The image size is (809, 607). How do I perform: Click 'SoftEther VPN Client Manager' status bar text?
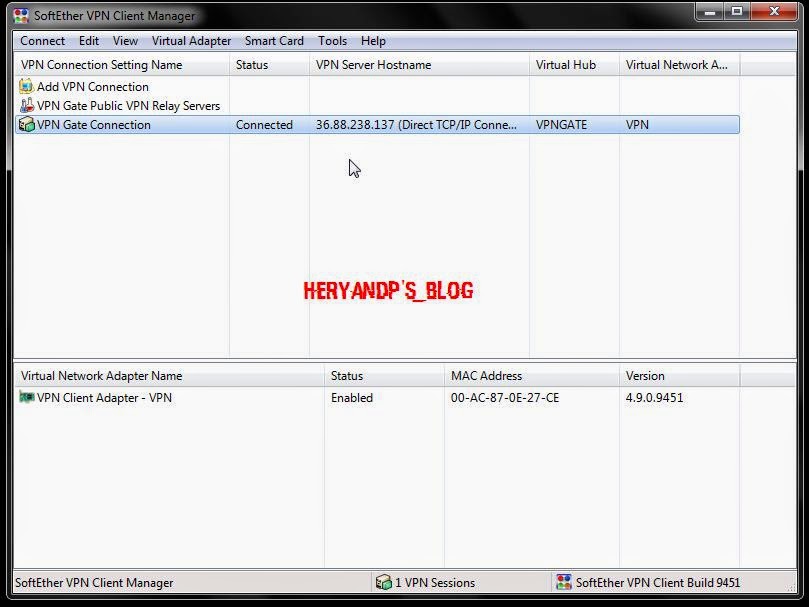pyautogui.click(x=94, y=583)
